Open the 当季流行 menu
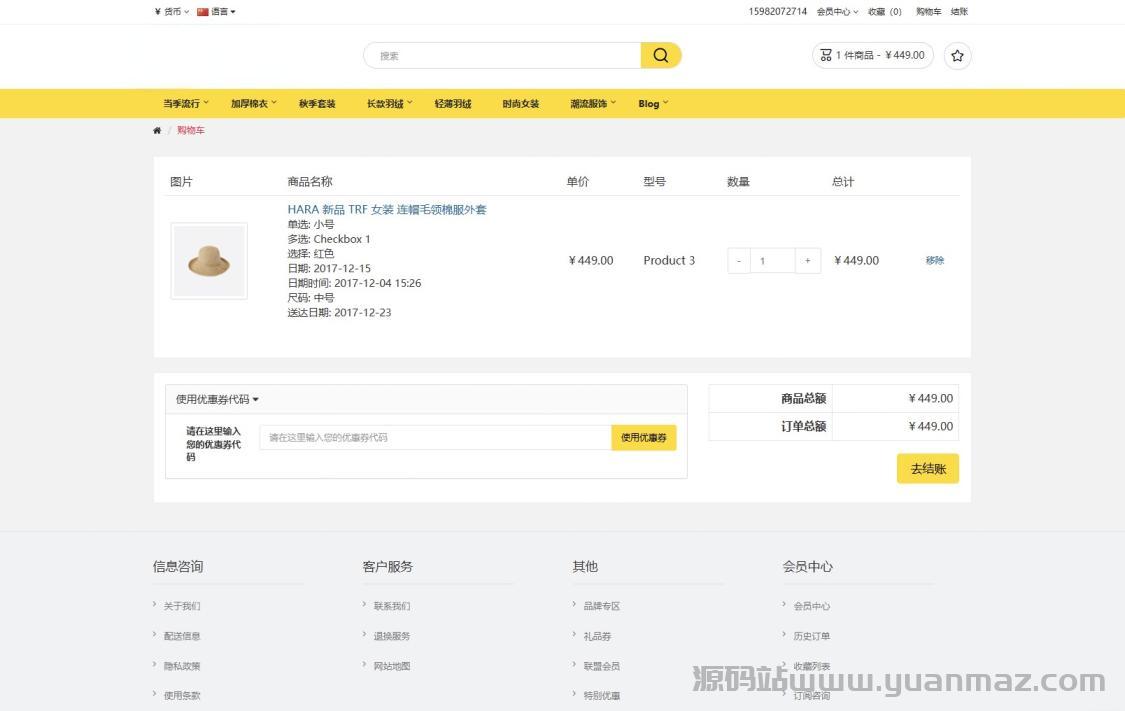This screenshot has height=711, width=1125. [x=186, y=103]
